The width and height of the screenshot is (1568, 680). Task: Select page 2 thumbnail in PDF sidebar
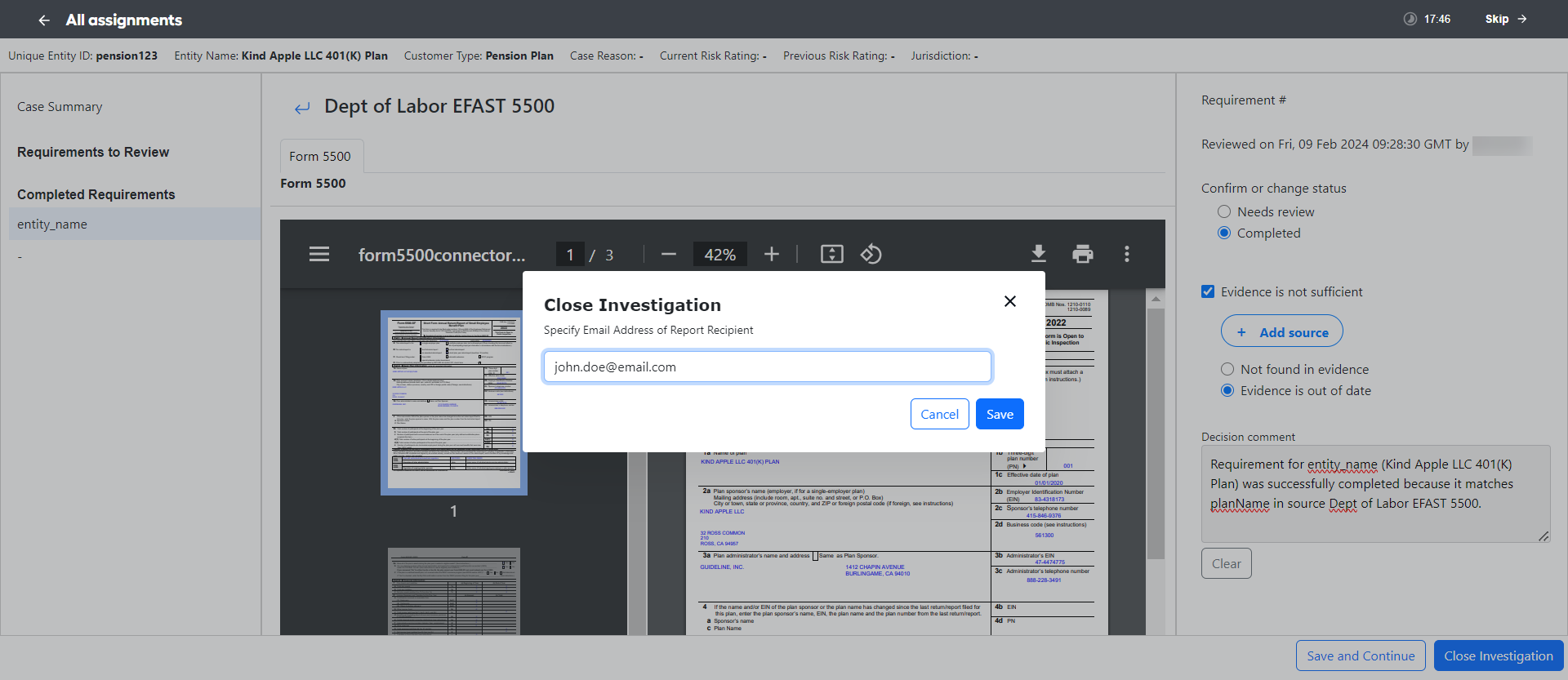coord(454,592)
